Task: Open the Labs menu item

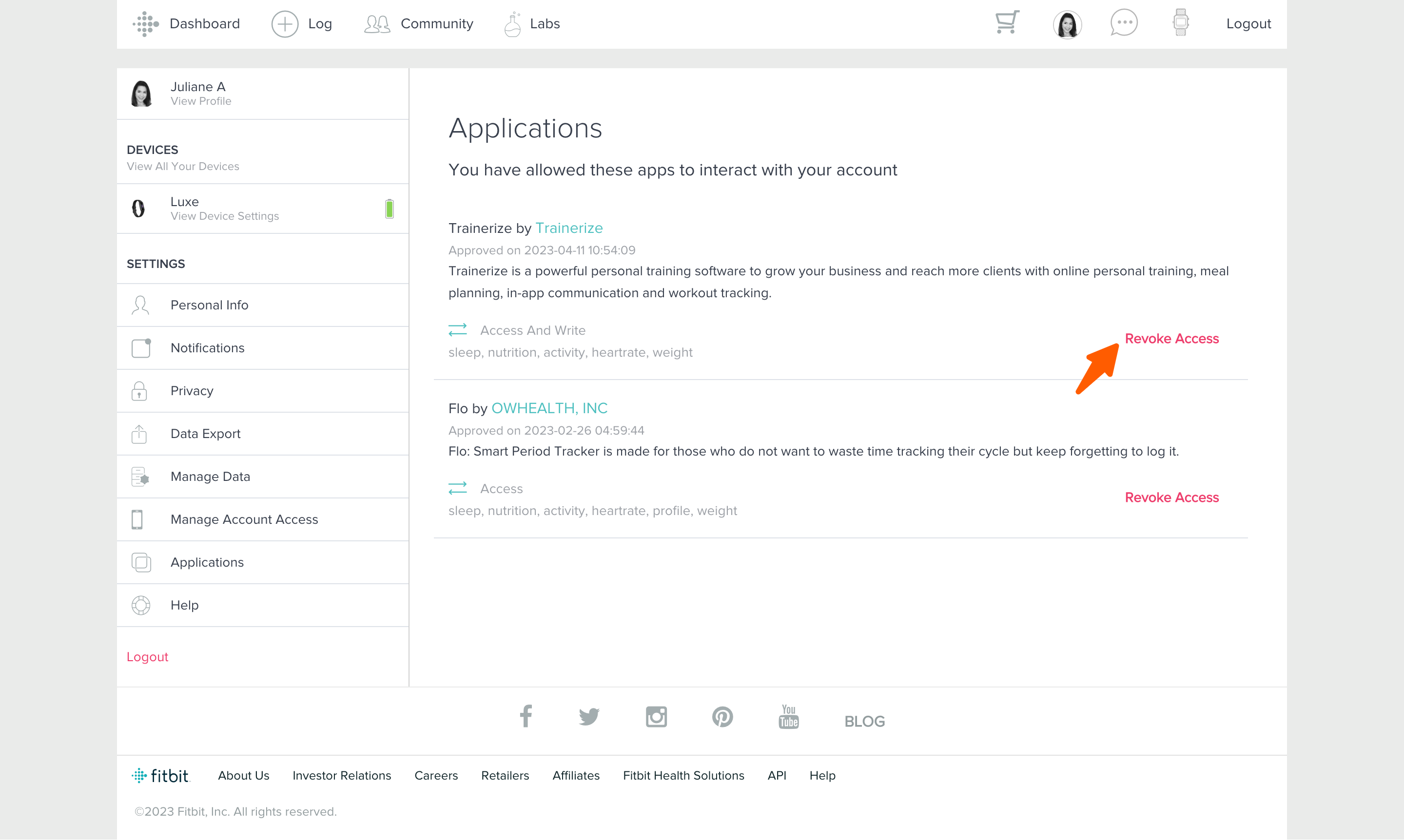Action: coord(545,24)
